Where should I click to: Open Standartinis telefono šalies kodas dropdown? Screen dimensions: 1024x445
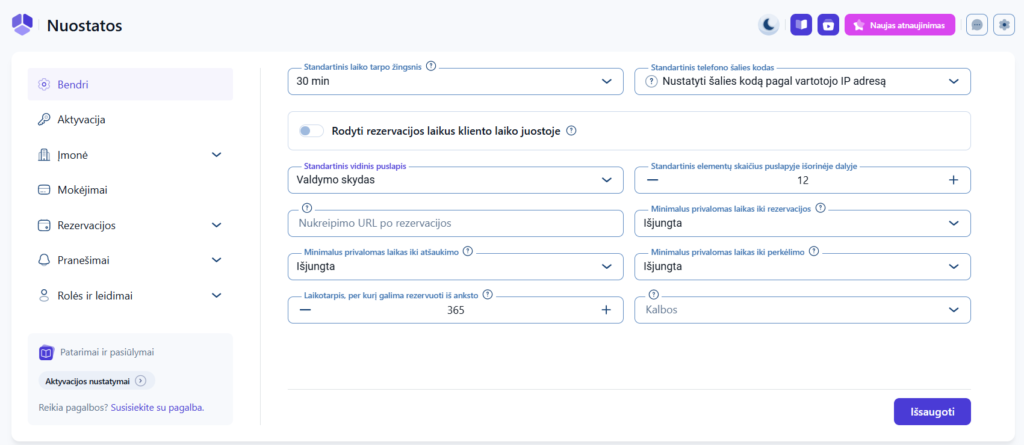point(802,82)
